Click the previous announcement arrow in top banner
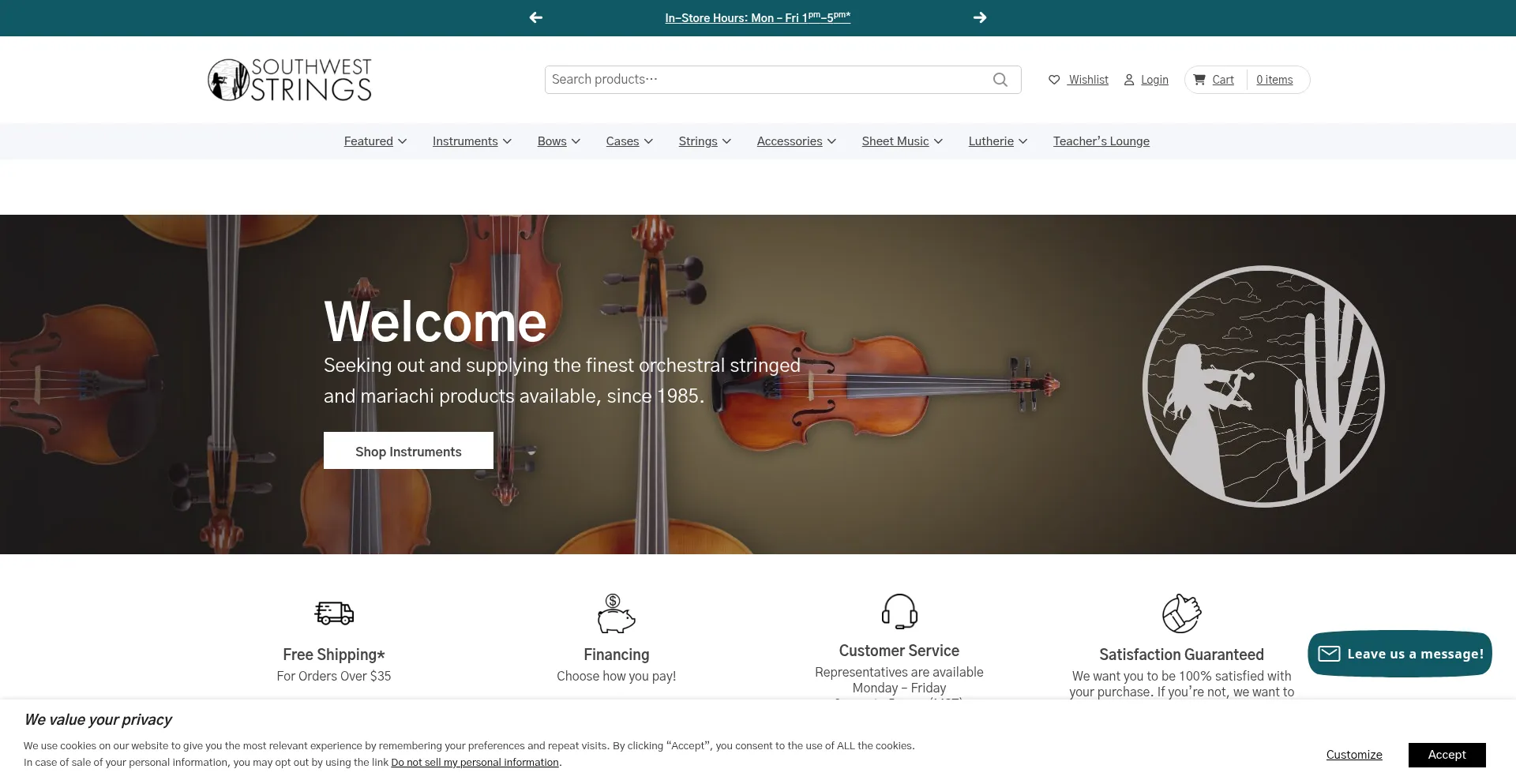 pos(536,17)
